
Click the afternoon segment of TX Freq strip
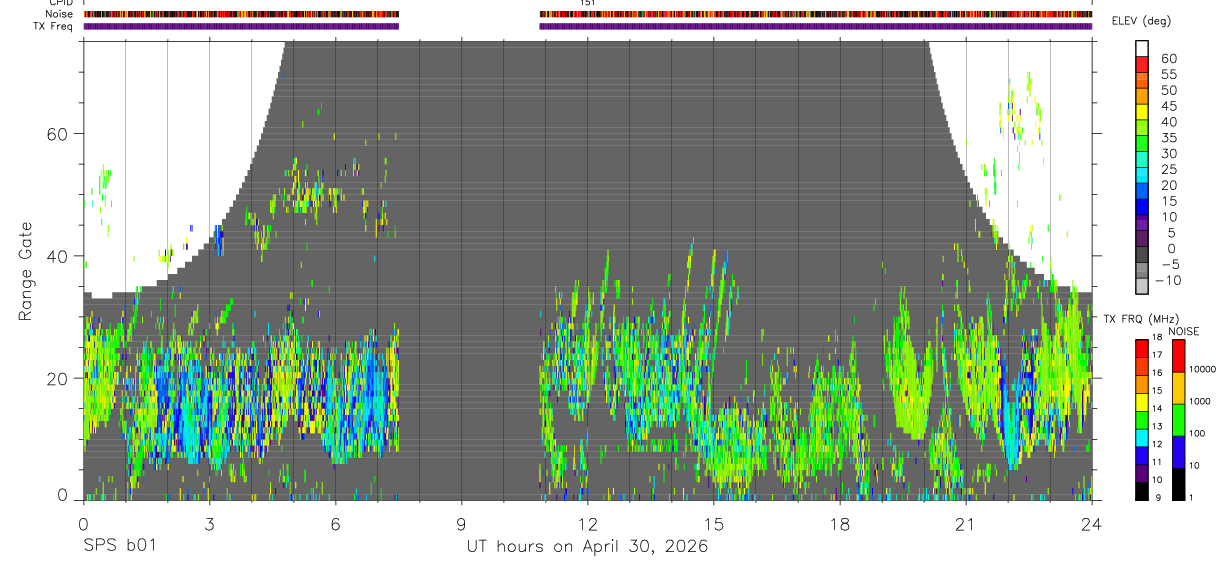click(816, 26)
